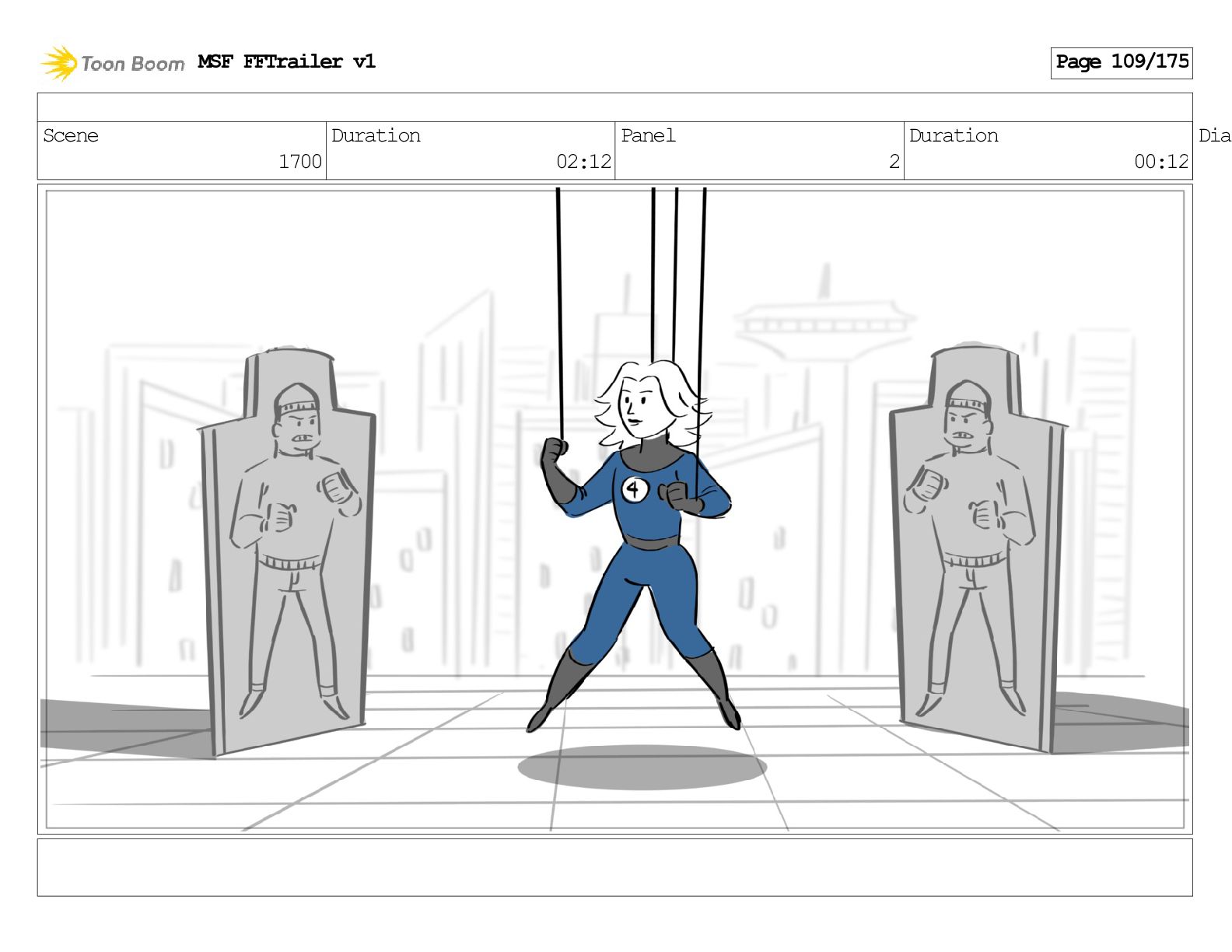1232x952 pixels.
Task: Click the empty notes box below panel
Action: tap(614, 867)
